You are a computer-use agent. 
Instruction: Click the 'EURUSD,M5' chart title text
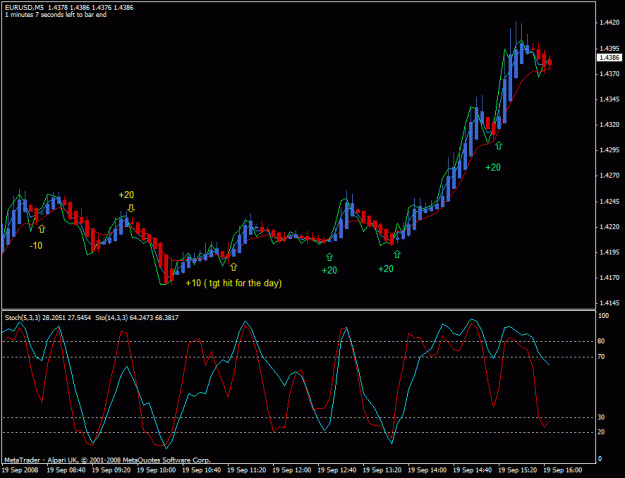[x=24, y=8]
